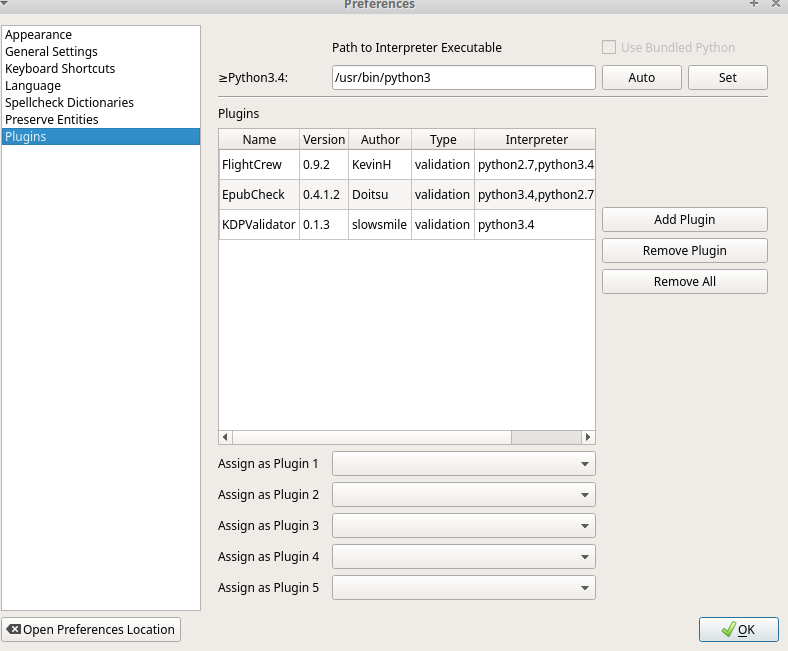
Task: Click the right arrow of the table scrollbar
Action: pyautogui.click(x=588, y=437)
